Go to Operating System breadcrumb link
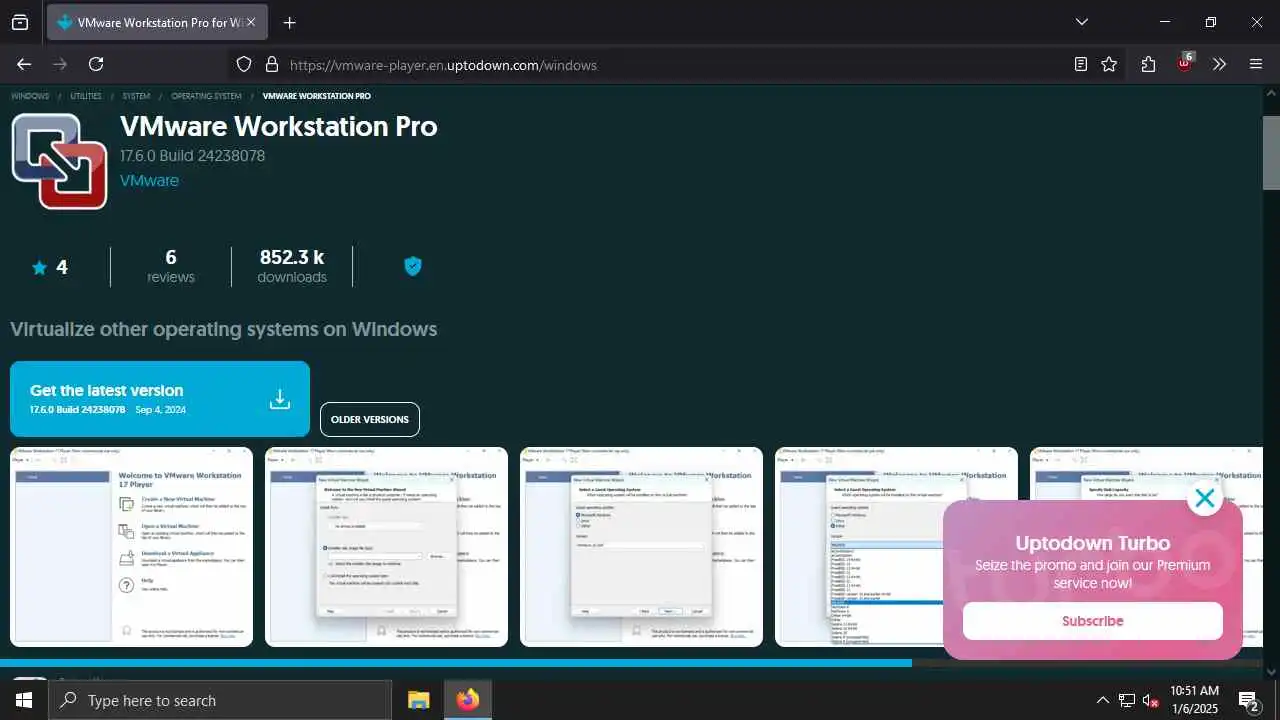Image resolution: width=1280 pixels, height=720 pixels. (206, 96)
